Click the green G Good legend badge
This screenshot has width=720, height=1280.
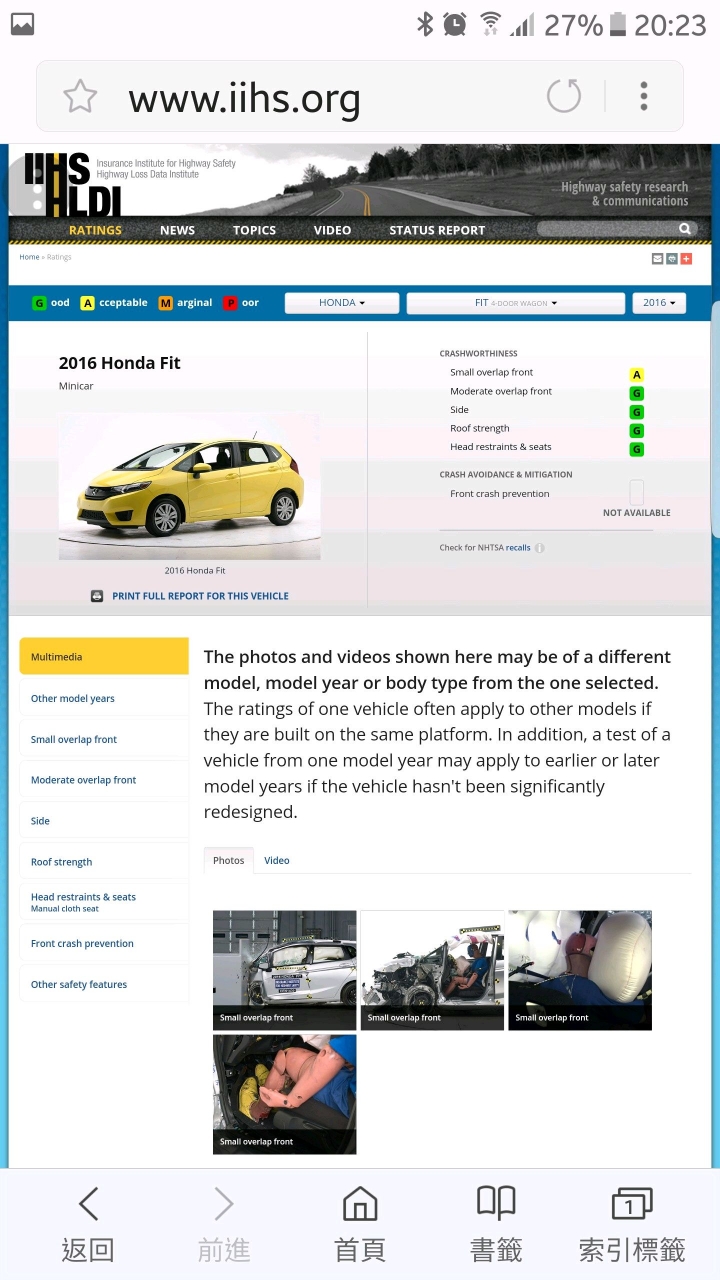click(39, 303)
